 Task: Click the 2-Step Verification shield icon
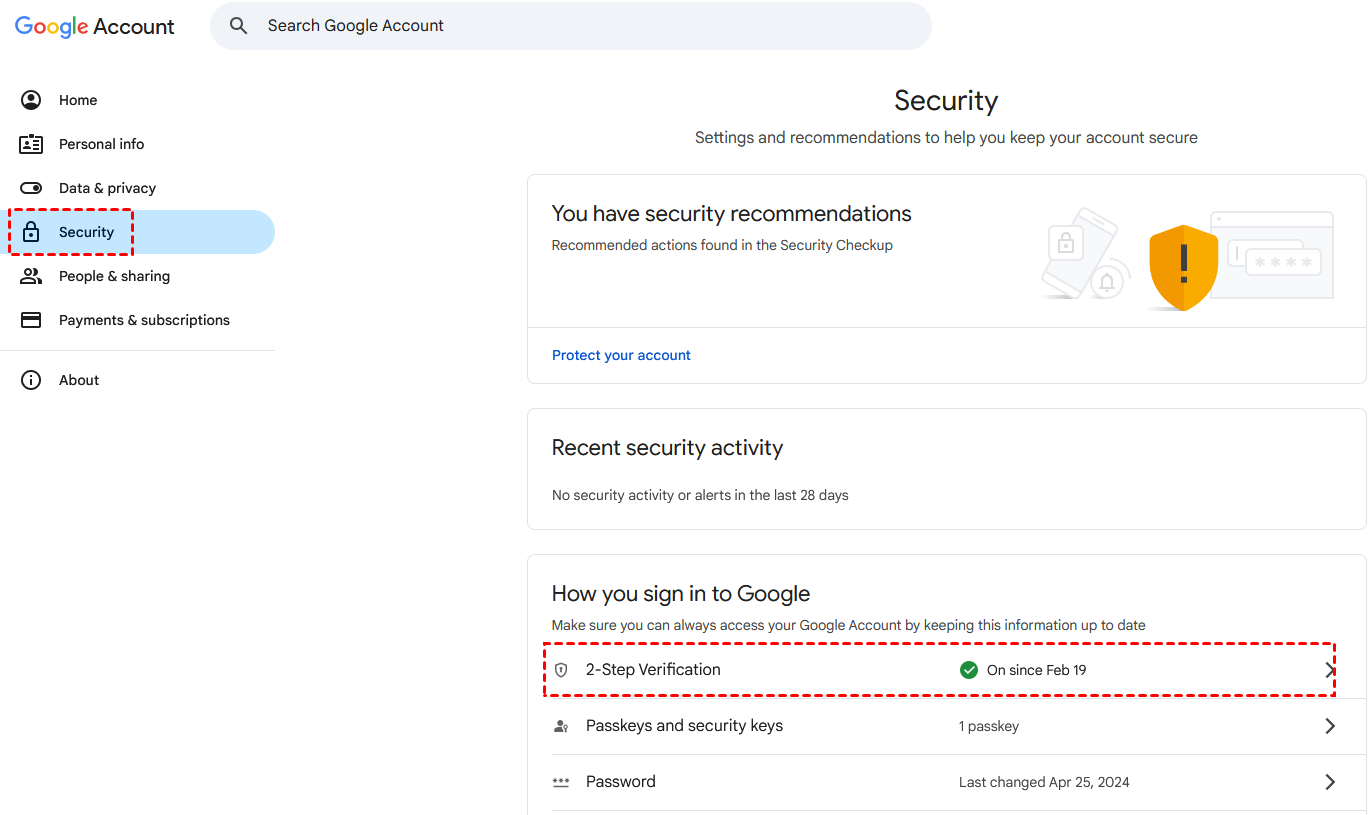click(561, 670)
